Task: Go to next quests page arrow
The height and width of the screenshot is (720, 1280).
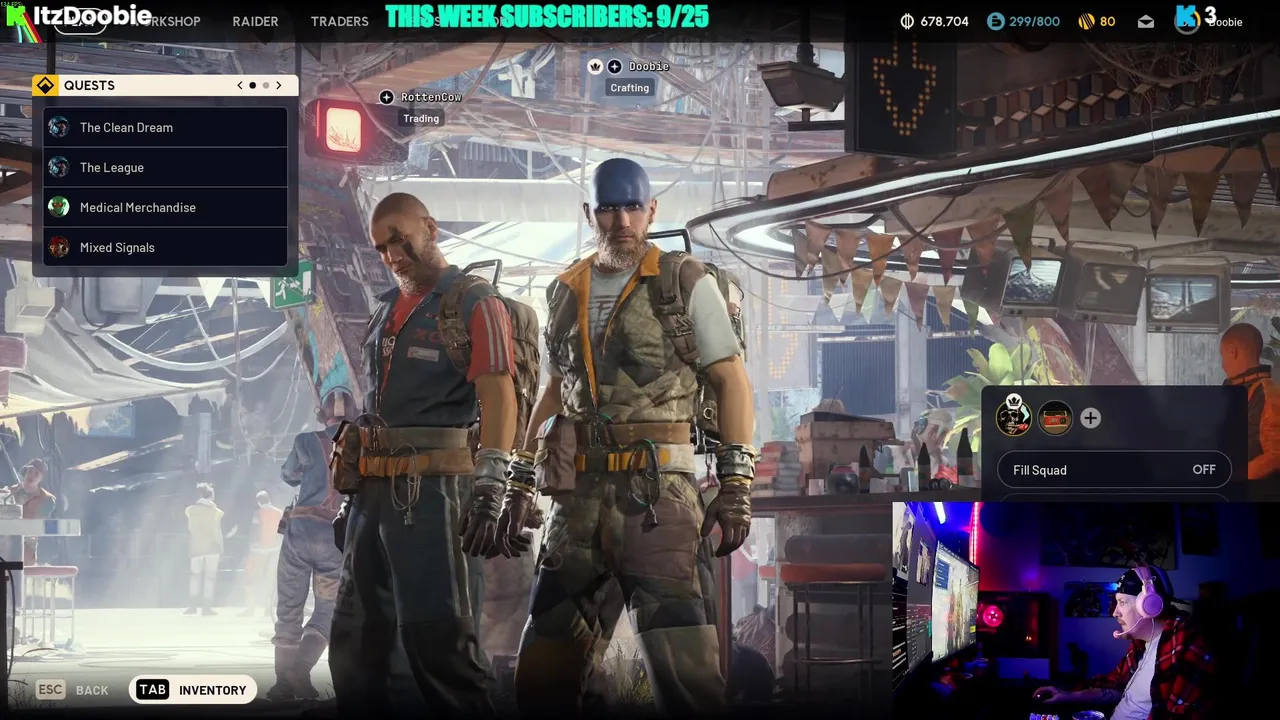Action: coord(279,85)
